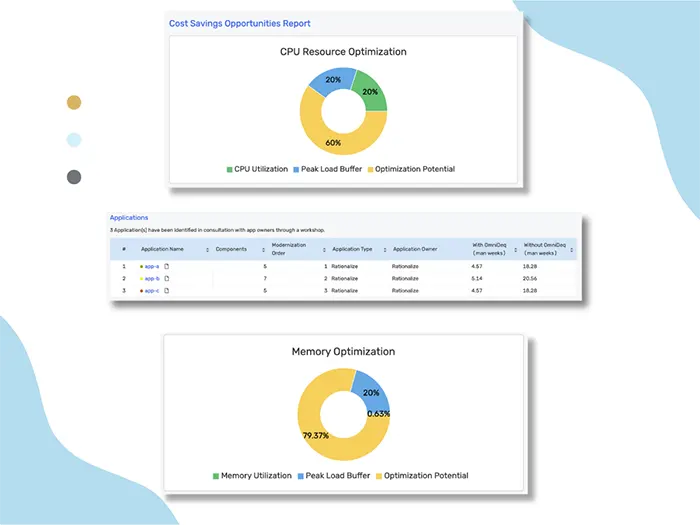Open the app-a application link
700x525 pixels.
coord(151,266)
